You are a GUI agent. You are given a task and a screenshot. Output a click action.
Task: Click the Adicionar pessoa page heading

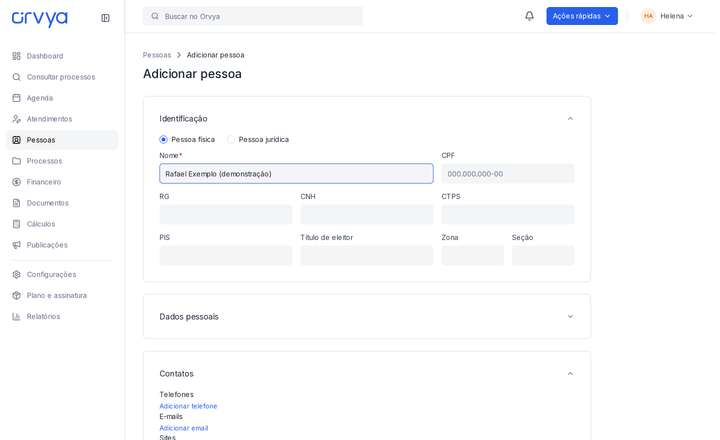[x=192, y=74]
